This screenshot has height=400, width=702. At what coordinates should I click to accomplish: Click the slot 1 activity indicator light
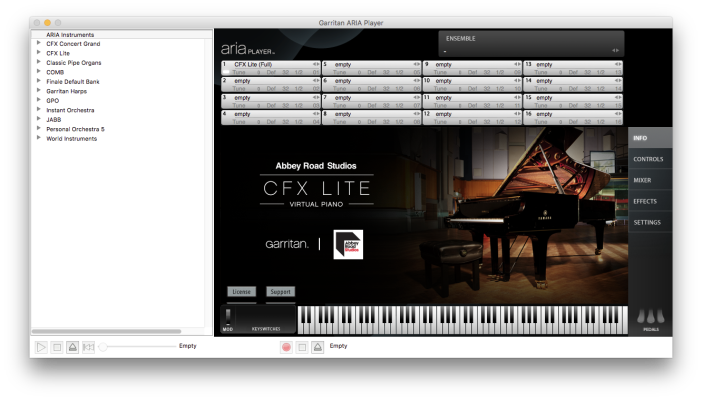pyautogui.click(x=226, y=72)
